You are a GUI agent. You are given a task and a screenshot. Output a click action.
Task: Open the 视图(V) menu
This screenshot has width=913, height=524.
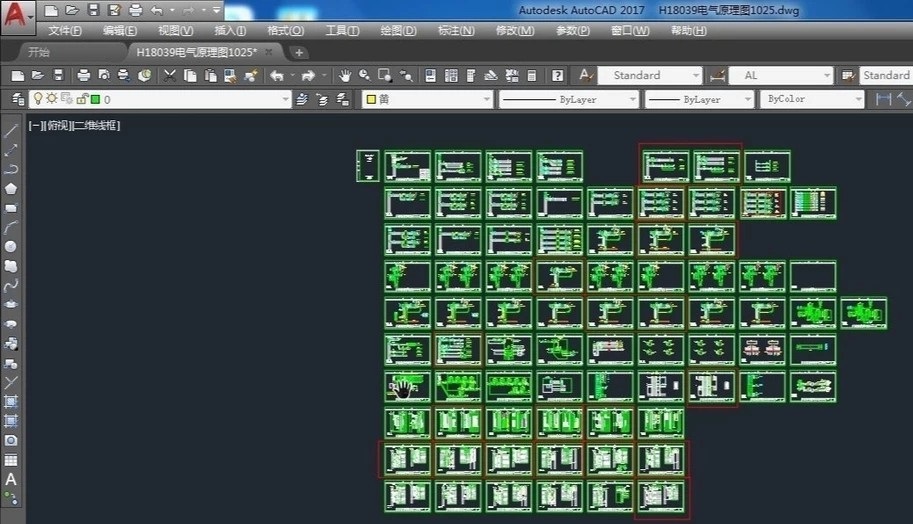(176, 31)
